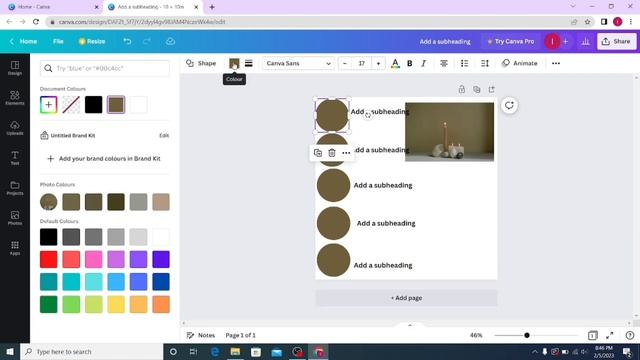640x360 pixels.
Task: Open the grid view page icon
Action: [x=593, y=335]
